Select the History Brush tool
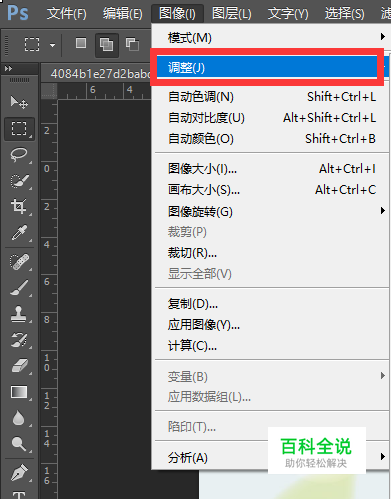 pos(19,340)
